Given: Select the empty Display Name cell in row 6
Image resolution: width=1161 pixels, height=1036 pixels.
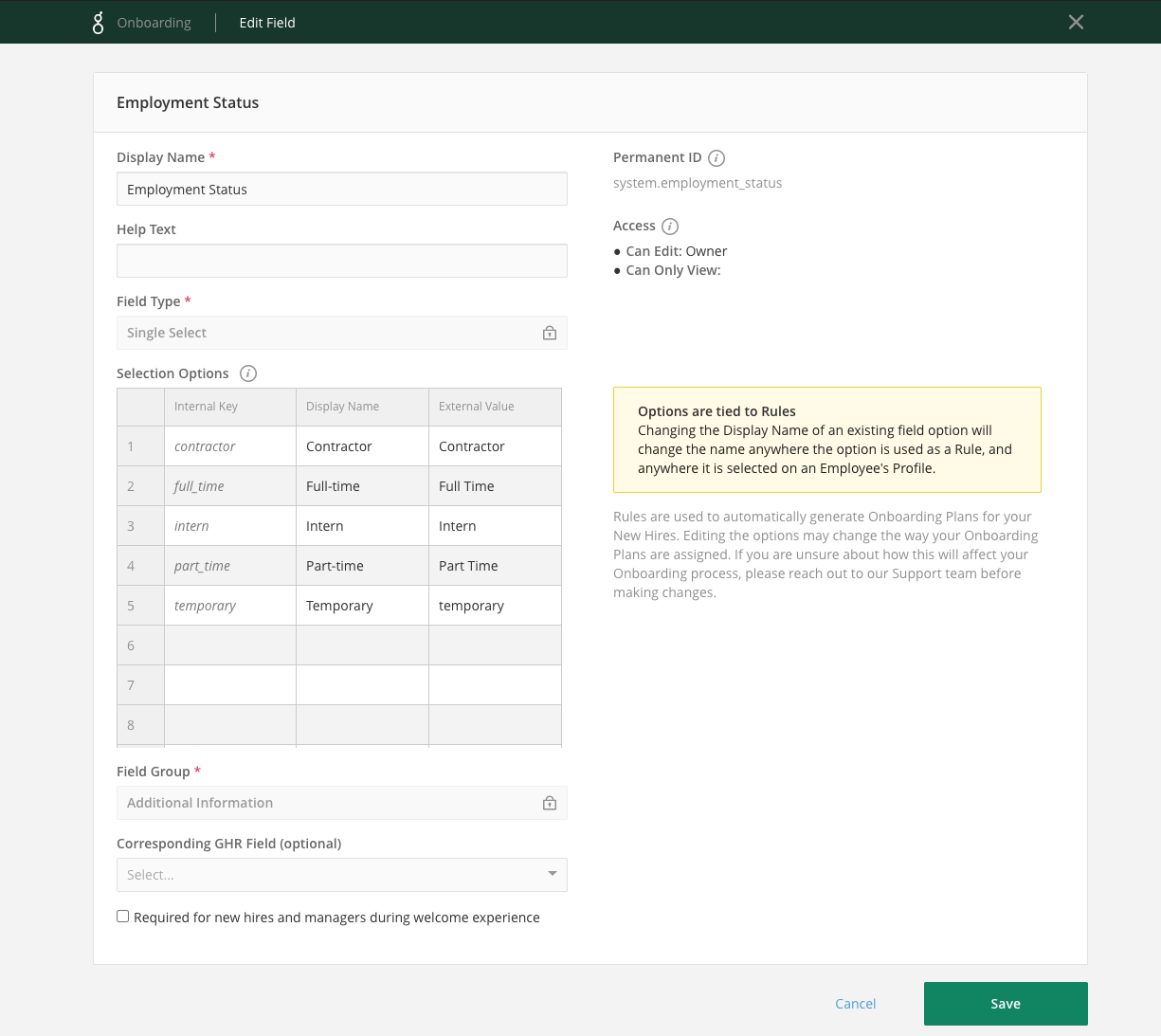Looking at the screenshot, I should (362, 645).
